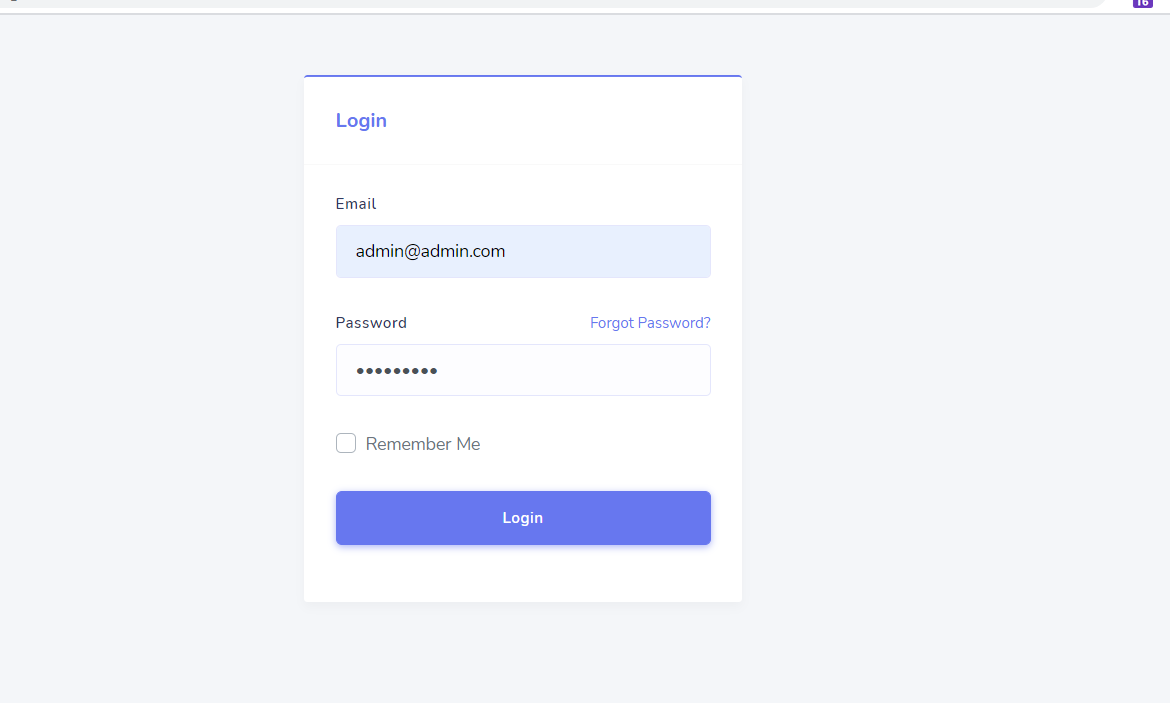Focus the Email input field
This screenshot has width=1170, height=703.
pyautogui.click(x=523, y=251)
